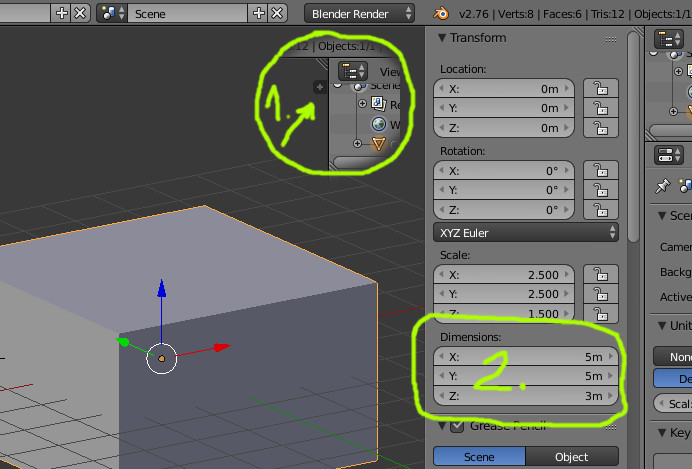Click the blue Z axis manipulator arrow

(x=162, y=289)
